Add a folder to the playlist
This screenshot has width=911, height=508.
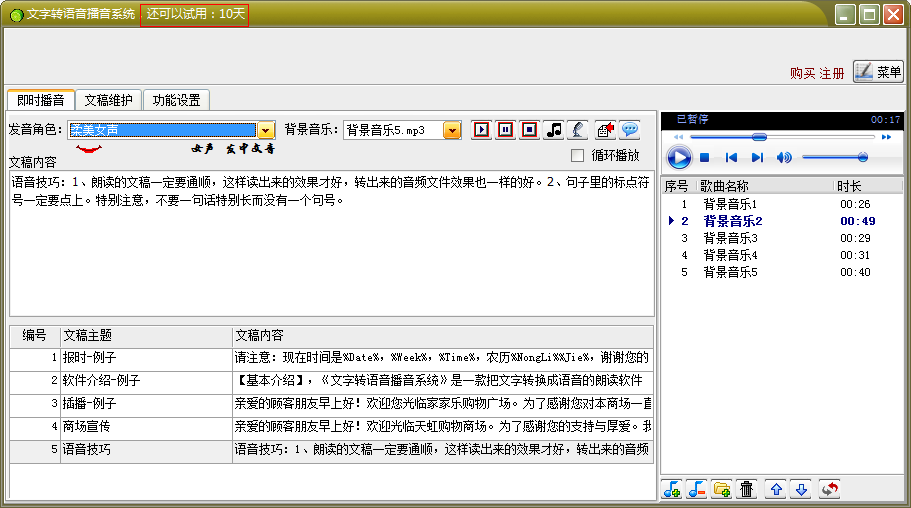click(721, 489)
